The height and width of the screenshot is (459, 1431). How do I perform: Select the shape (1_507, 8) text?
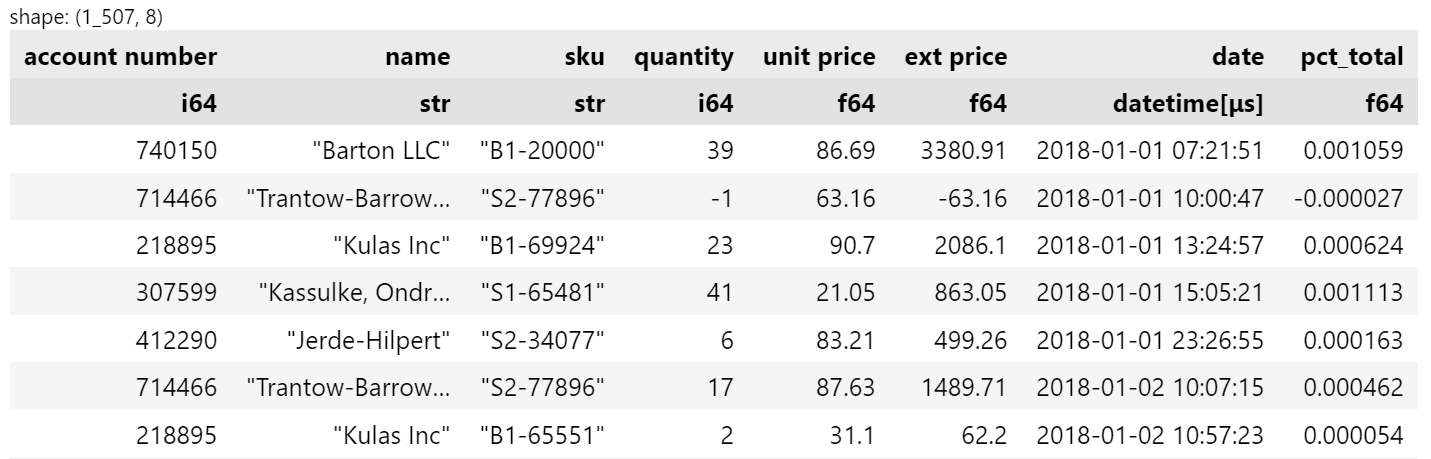[86, 17]
